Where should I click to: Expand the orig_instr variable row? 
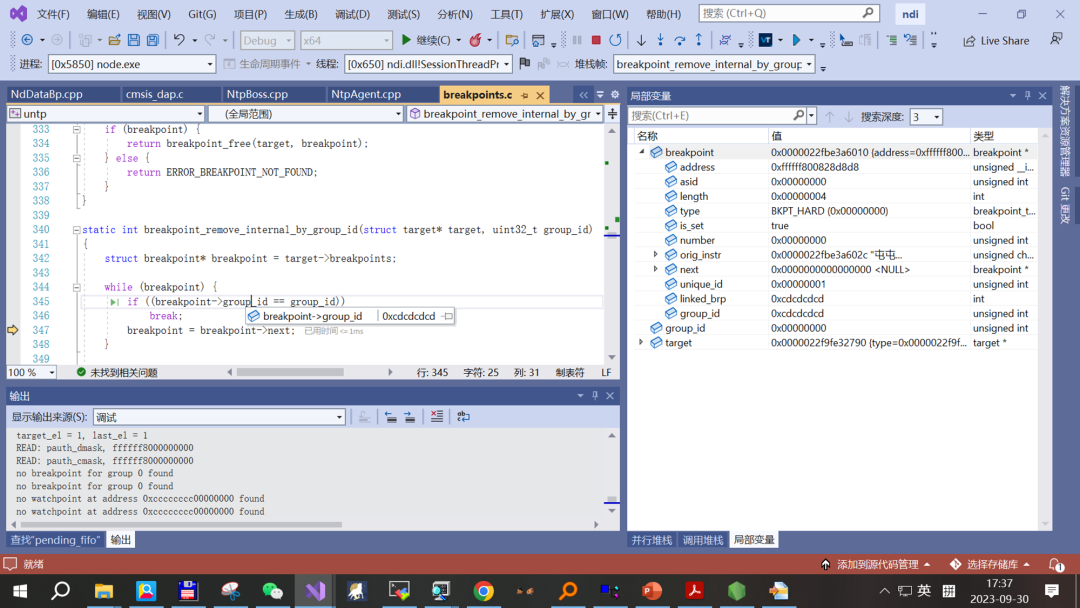(x=656, y=255)
